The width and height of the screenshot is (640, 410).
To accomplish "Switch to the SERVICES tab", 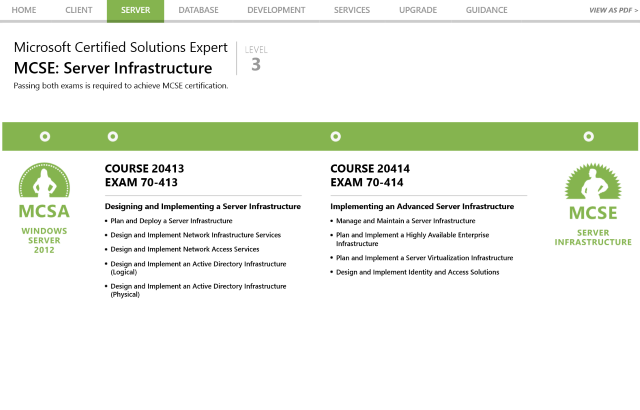I will (352, 10).
